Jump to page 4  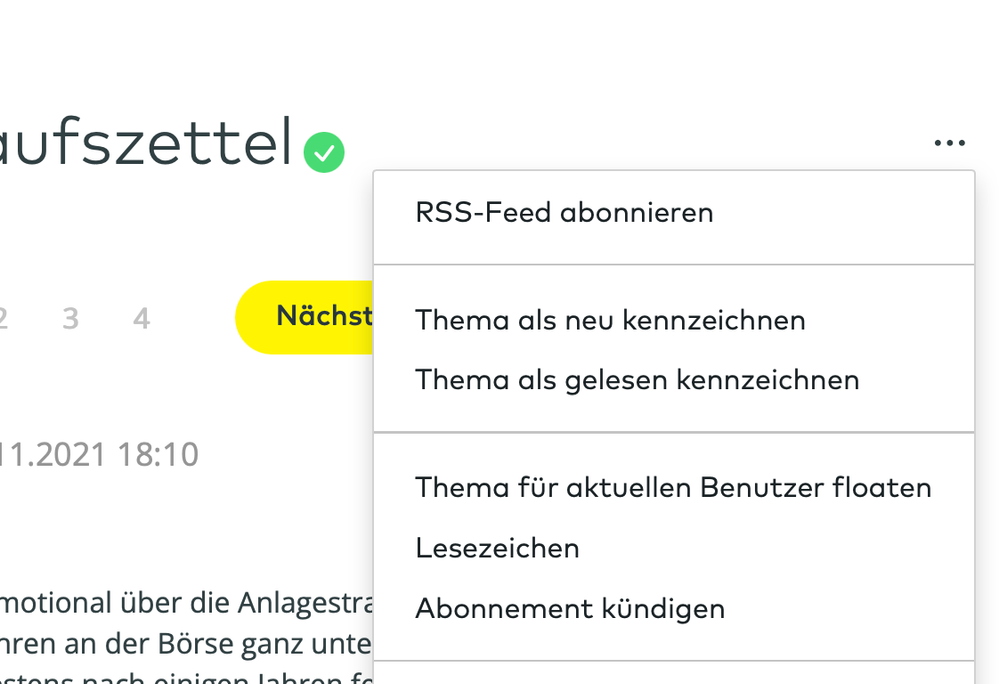point(141,319)
